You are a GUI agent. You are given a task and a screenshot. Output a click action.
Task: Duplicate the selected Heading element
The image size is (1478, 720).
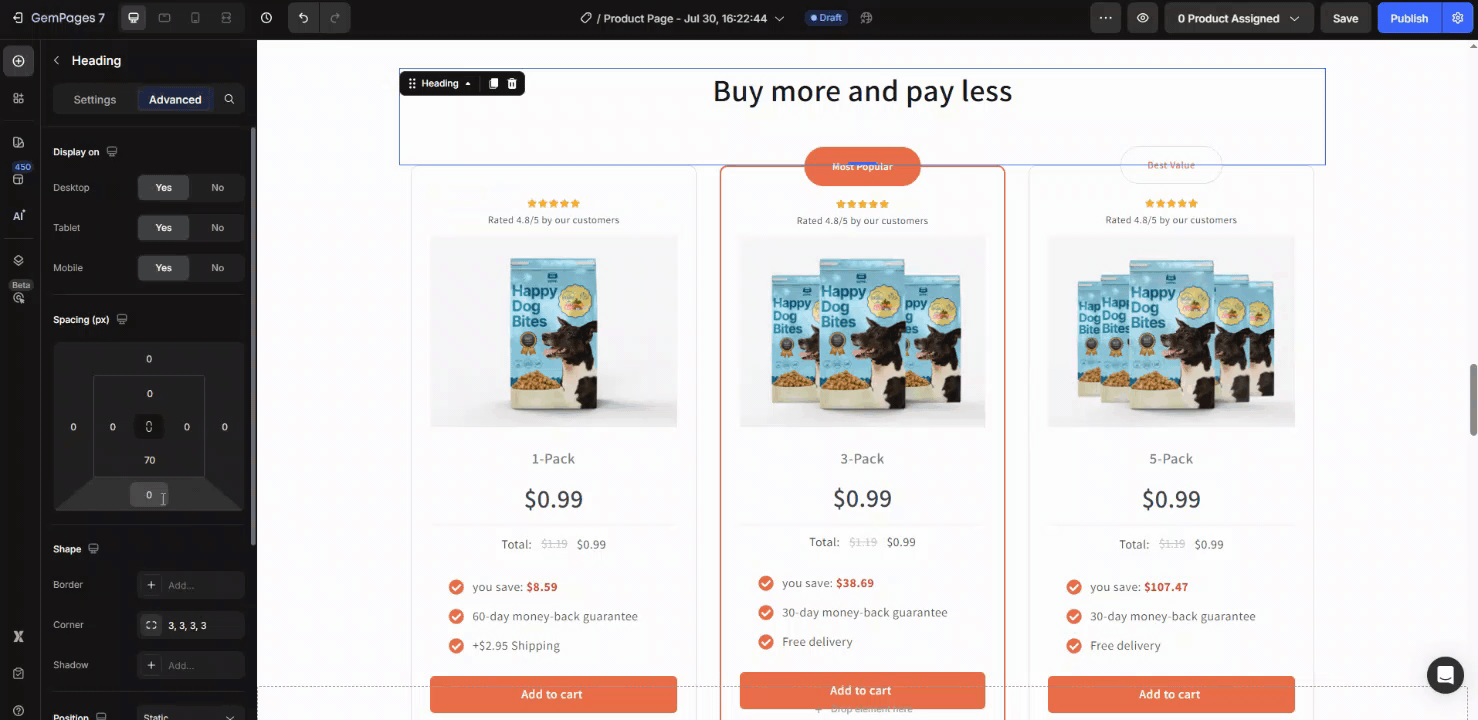coord(493,84)
